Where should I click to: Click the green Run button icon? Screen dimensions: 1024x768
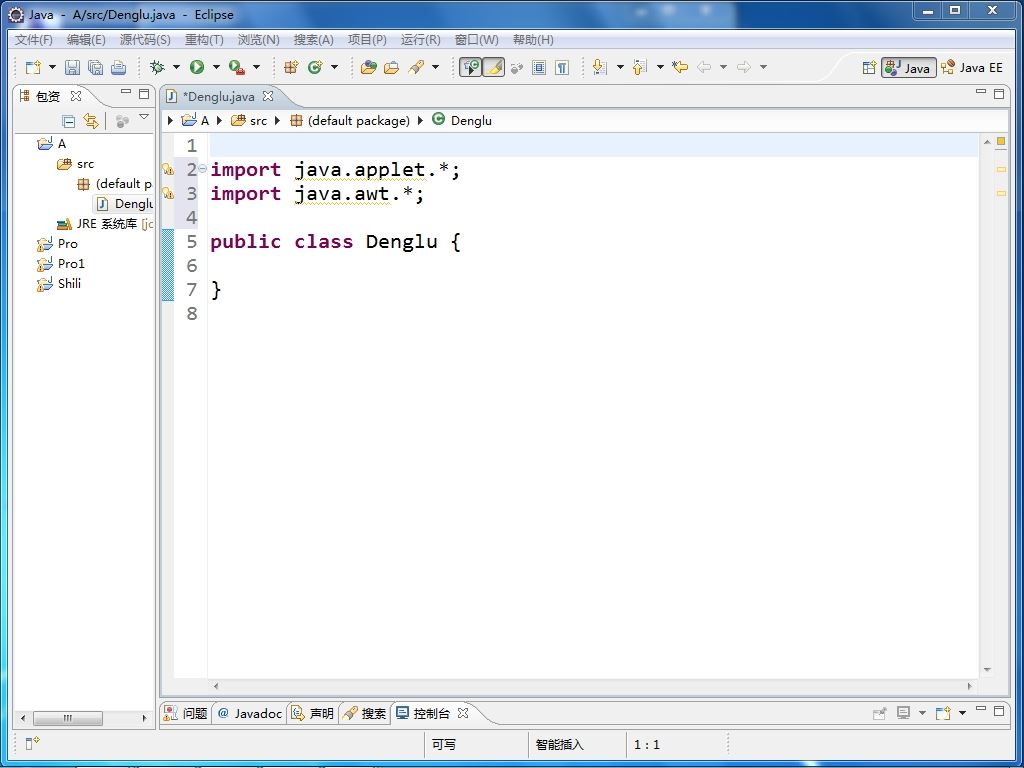coord(197,67)
